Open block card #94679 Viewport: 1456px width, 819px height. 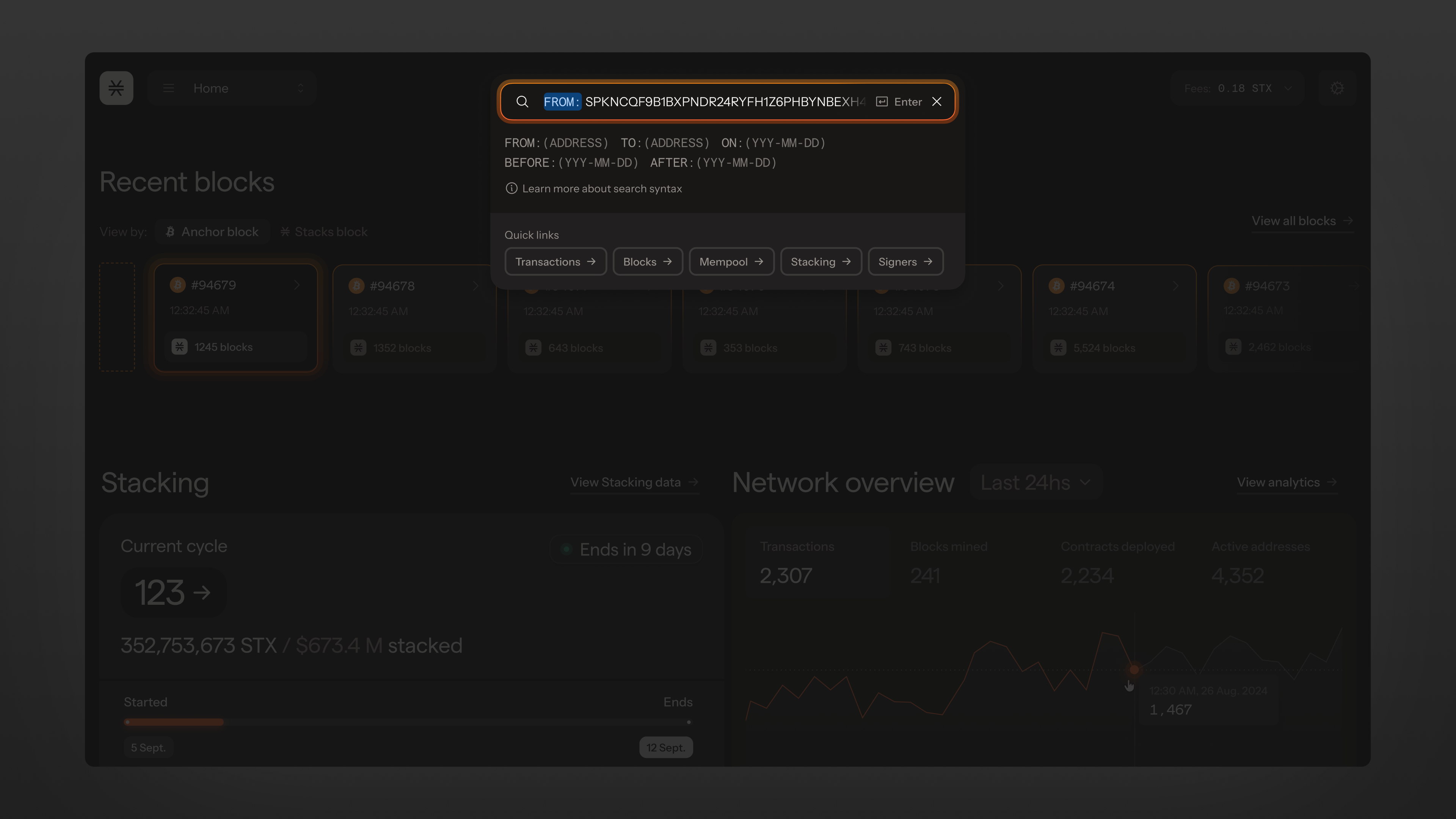(x=236, y=317)
